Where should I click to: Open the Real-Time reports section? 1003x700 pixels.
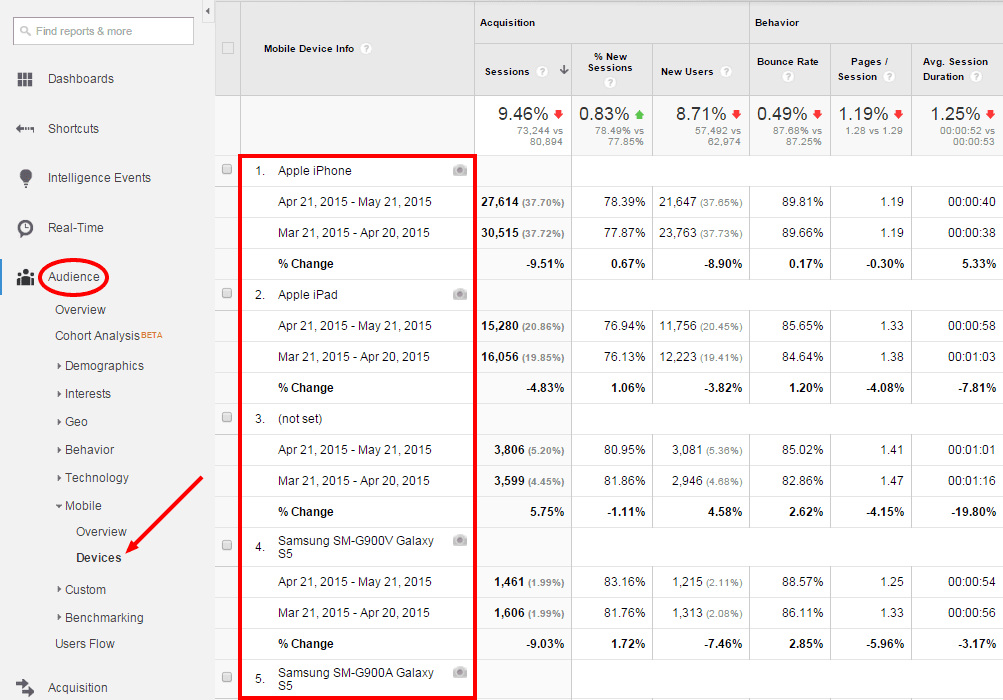pyautogui.click(x=75, y=228)
